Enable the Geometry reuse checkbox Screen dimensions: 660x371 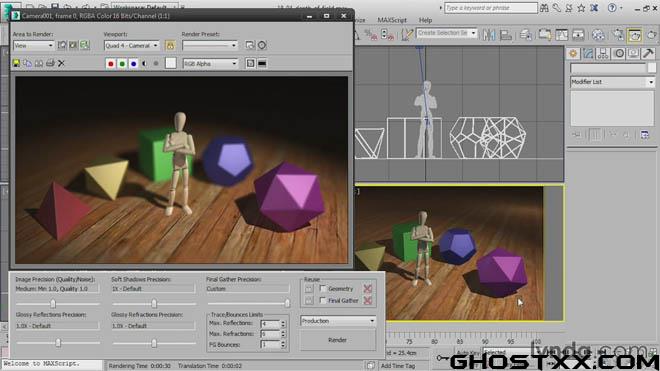pos(323,288)
